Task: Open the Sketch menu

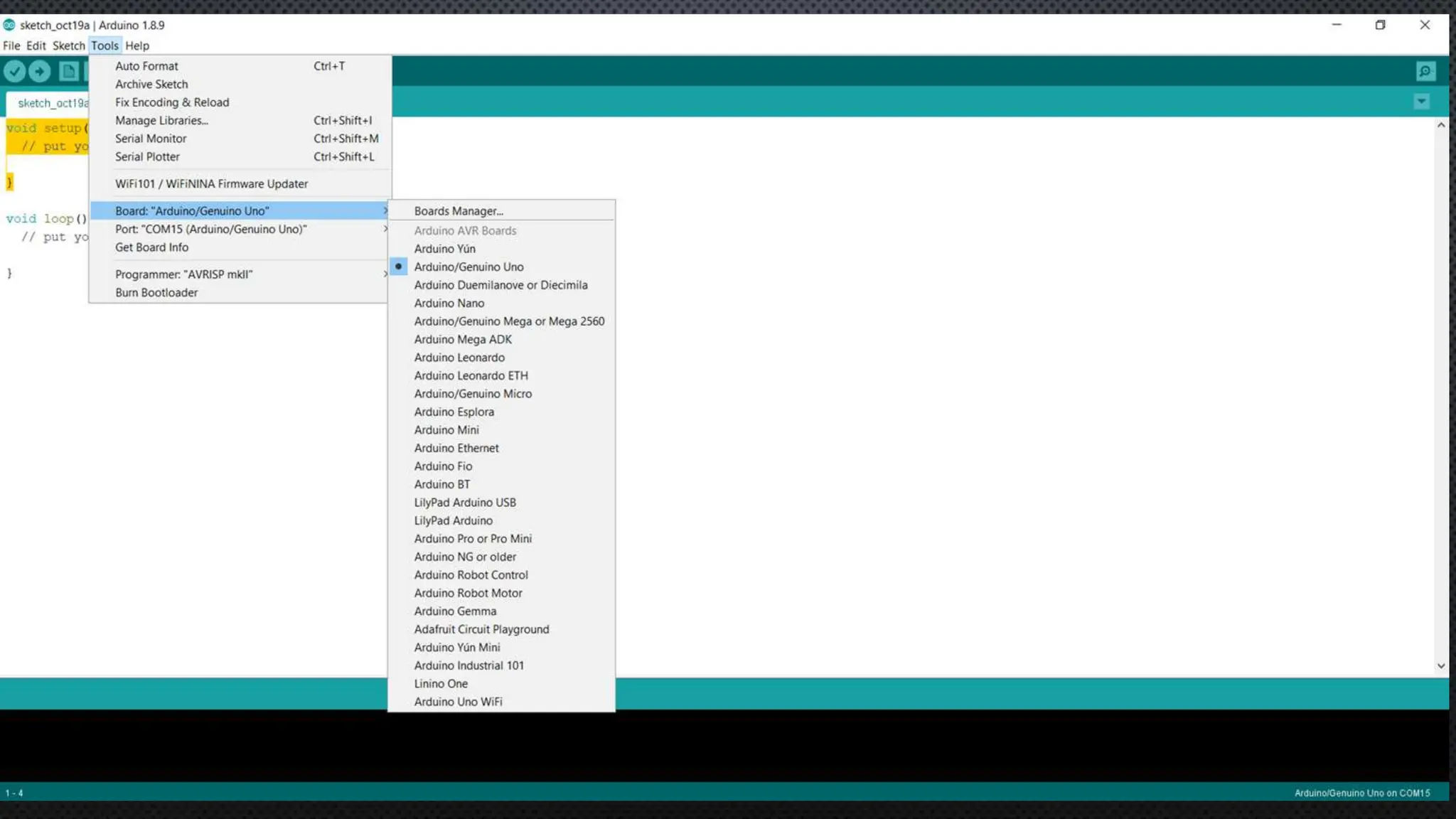Action: 68,45
